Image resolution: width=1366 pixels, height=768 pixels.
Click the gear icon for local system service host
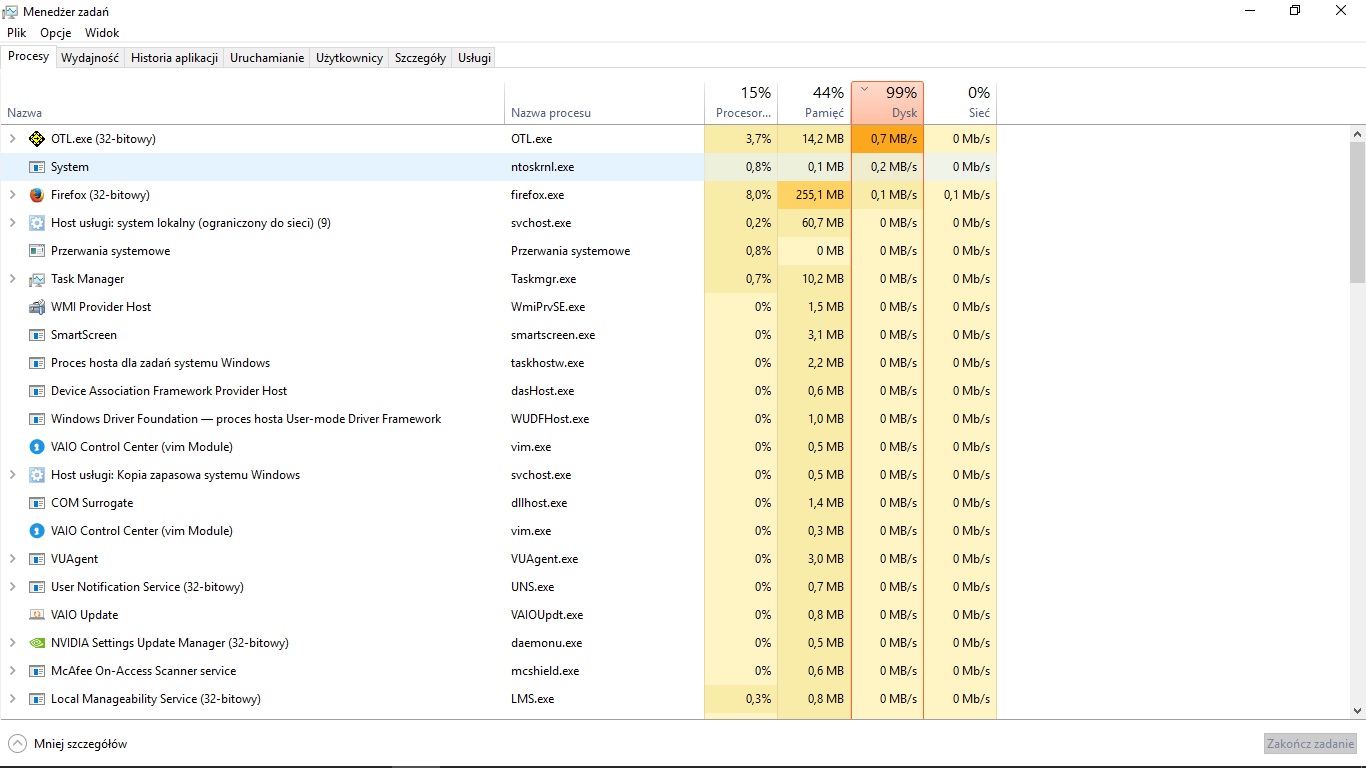37,223
